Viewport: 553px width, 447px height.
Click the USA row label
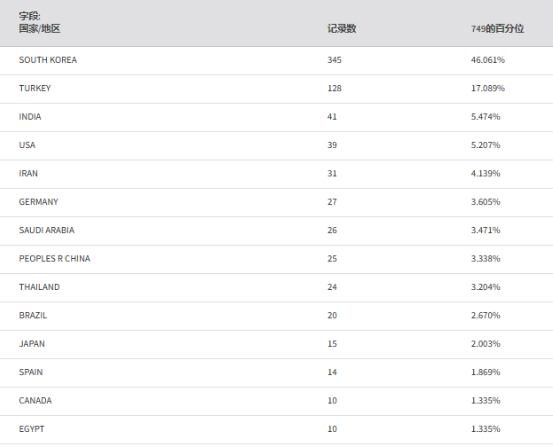point(27,145)
